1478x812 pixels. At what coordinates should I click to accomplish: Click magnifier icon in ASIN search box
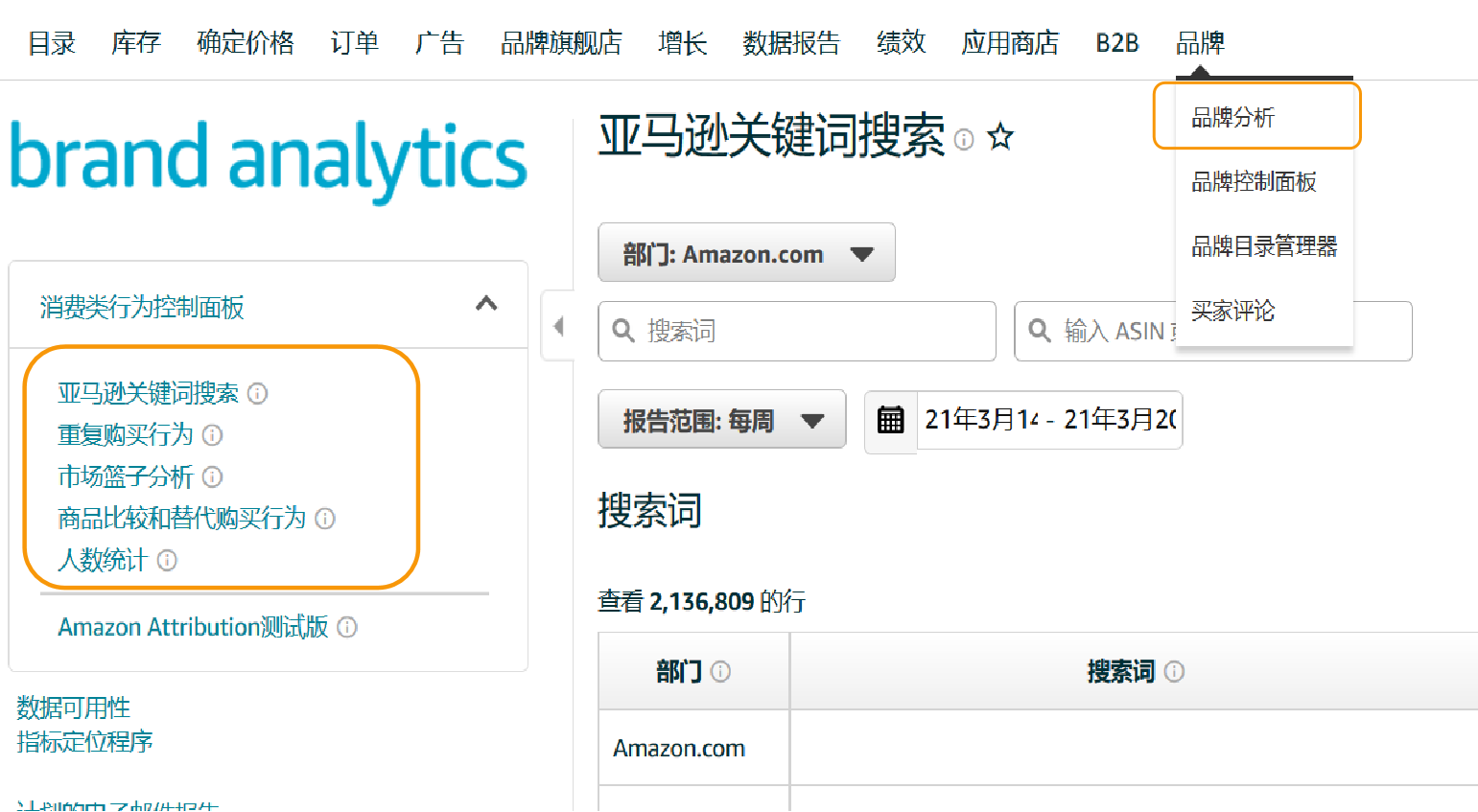[1040, 331]
